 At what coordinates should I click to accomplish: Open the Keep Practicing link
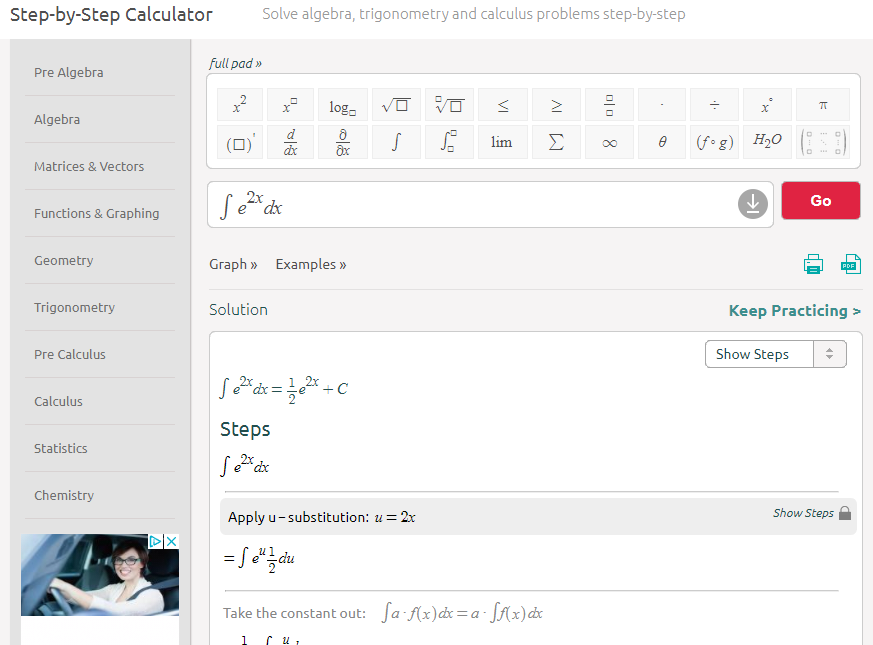tap(794, 310)
